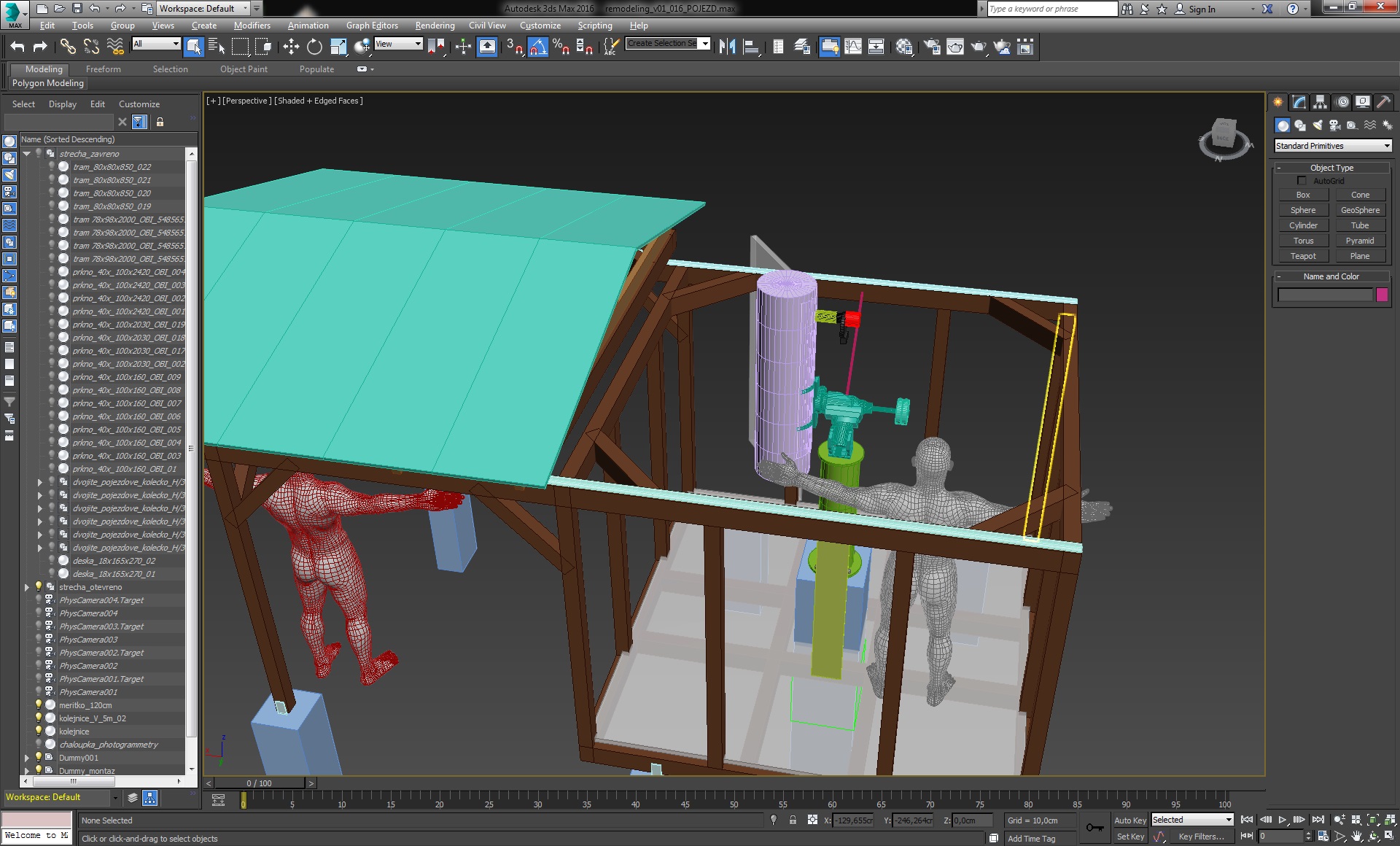Expand the Dummy001 tree node

(x=27, y=758)
